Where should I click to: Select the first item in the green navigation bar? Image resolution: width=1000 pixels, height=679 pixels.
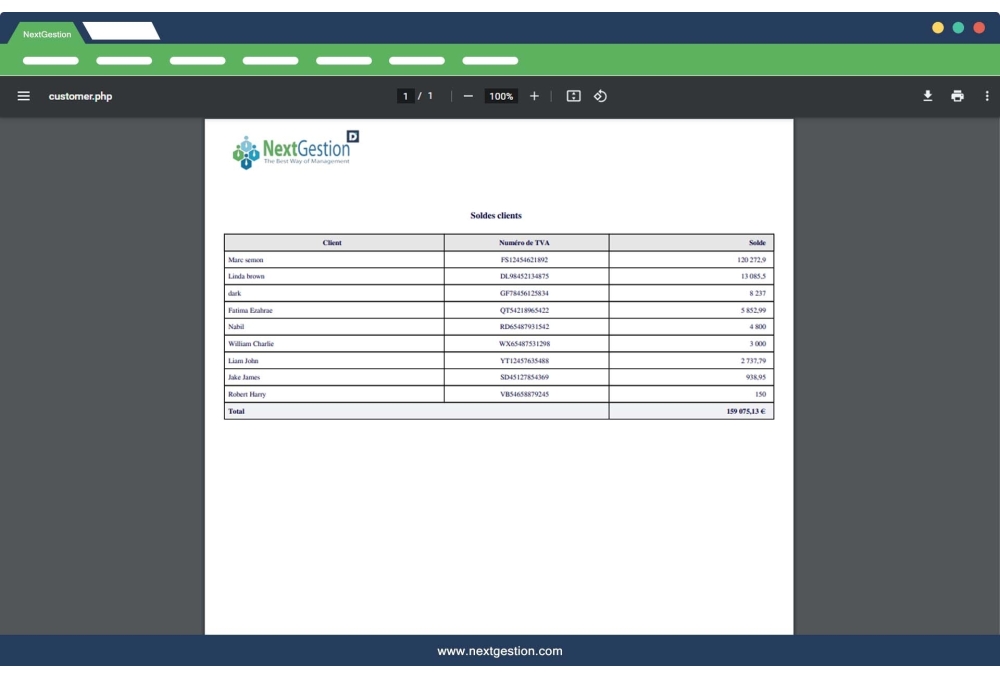tap(49, 61)
